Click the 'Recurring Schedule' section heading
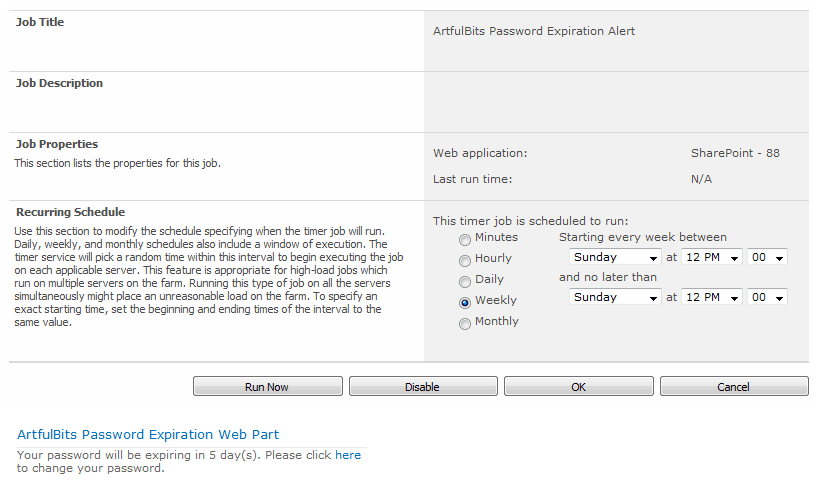The width and height of the screenshot is (822, 488). click(x=70, y=212)
